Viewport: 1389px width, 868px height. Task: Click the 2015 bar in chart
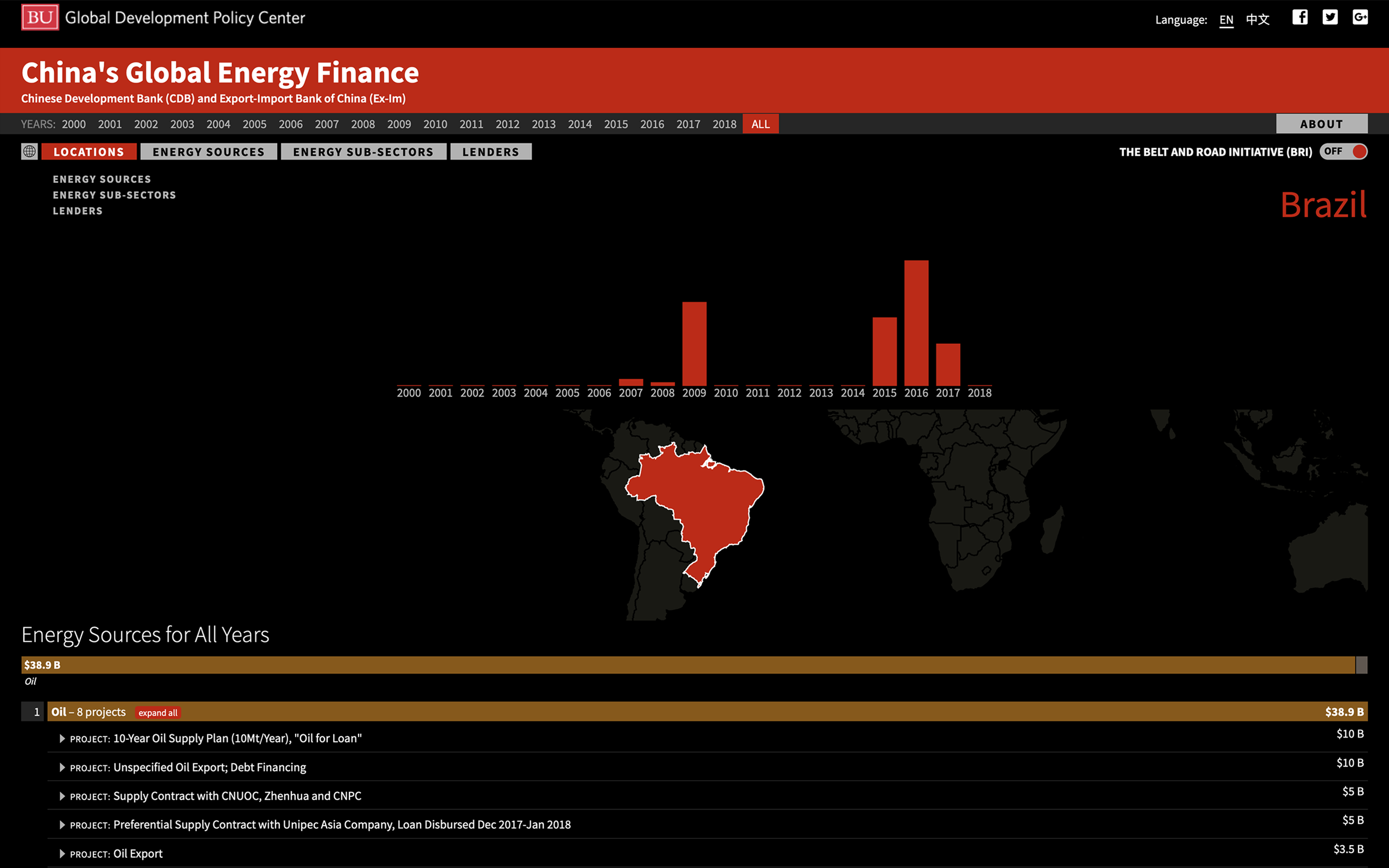(x=884, y=352)
